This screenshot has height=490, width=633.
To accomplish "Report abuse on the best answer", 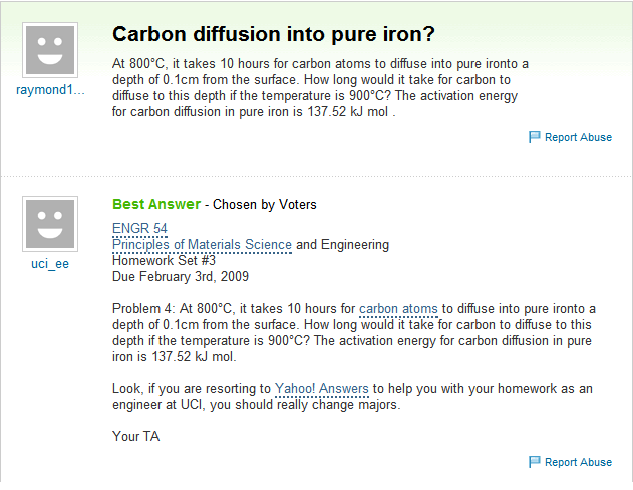I will 578,462.
